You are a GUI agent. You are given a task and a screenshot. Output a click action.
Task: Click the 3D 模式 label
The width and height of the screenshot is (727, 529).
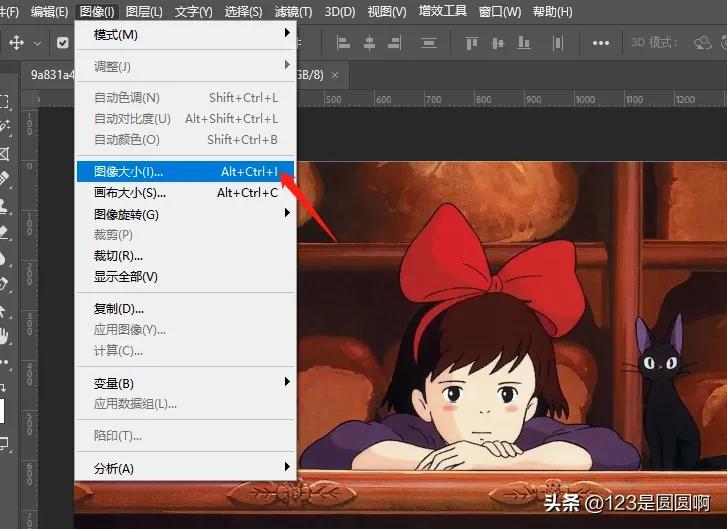tap(654, 43)
